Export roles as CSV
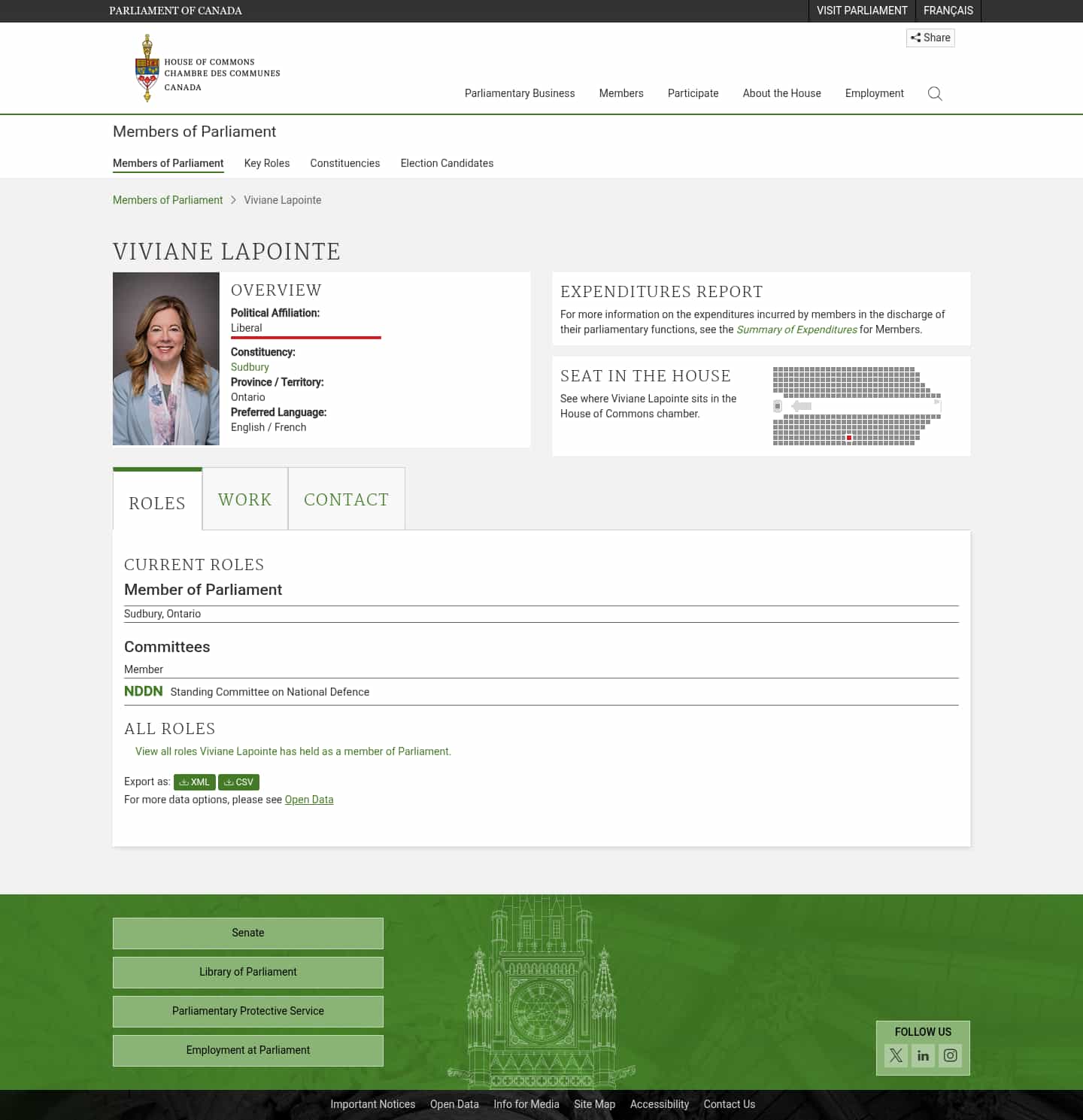 click(238, 782)
